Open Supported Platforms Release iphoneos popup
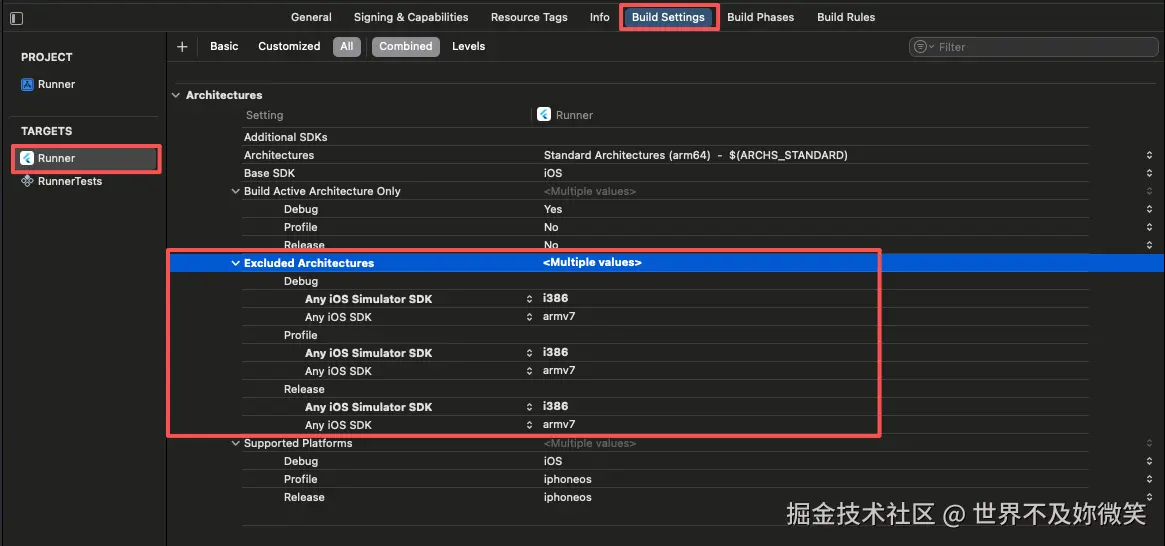1165x546 pixels. tap(1149, 497)
